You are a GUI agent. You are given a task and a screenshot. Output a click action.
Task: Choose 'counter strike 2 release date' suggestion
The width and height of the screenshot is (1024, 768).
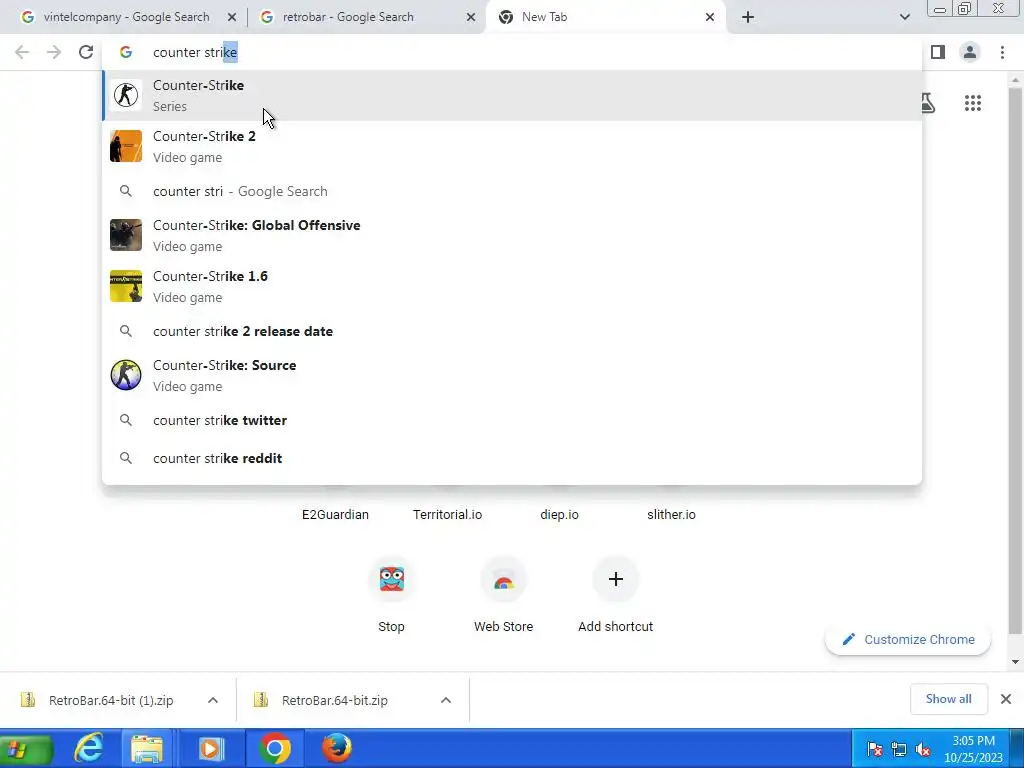click(512, 331)
